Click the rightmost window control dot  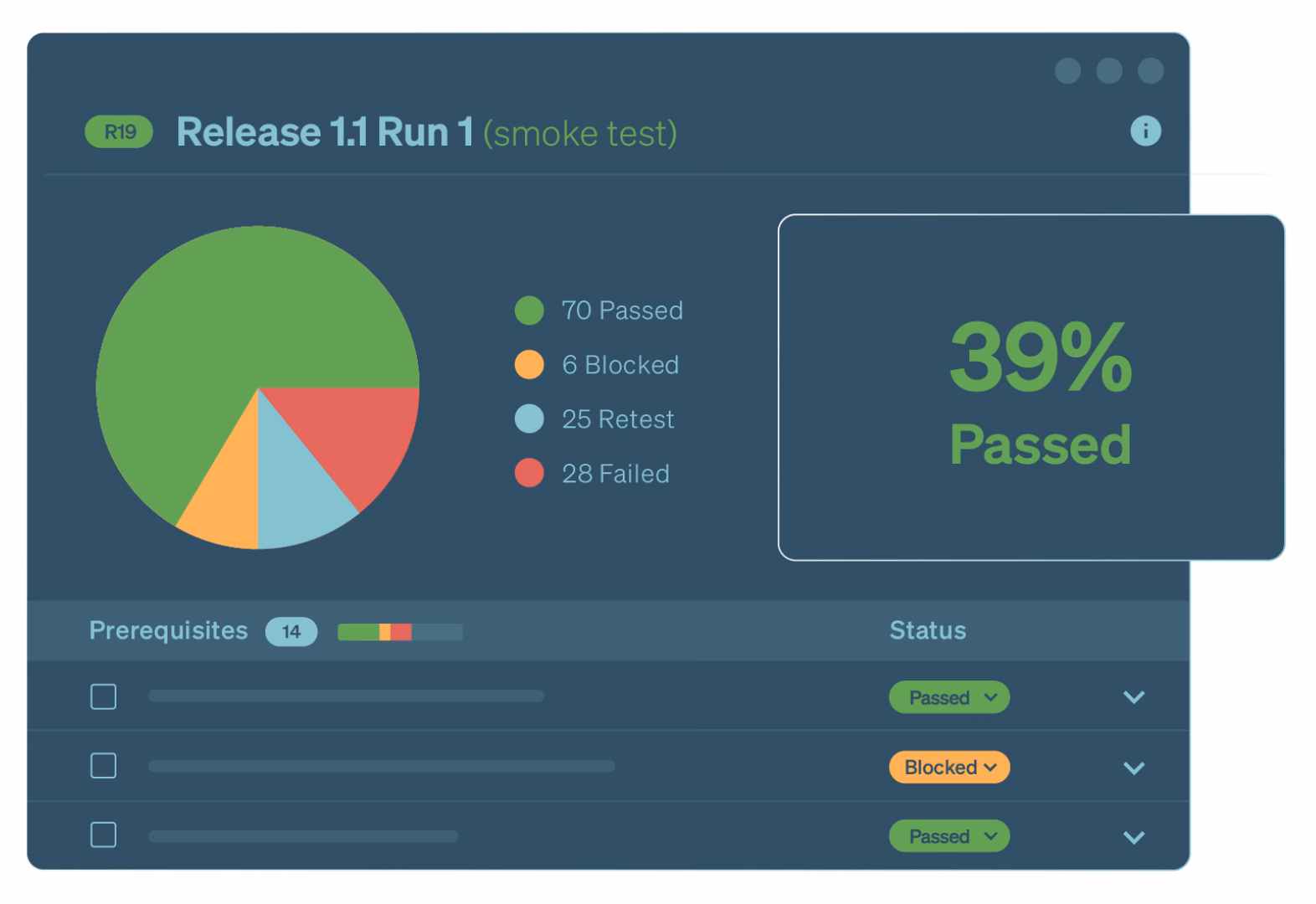pyautogui.click(x=1150, y=71)
